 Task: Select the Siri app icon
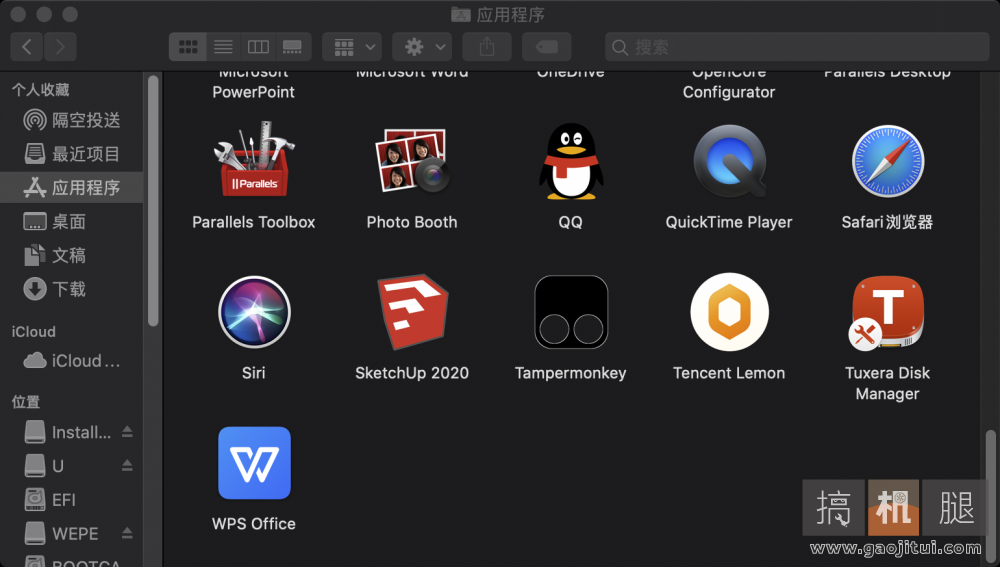(x=254, y=312)
